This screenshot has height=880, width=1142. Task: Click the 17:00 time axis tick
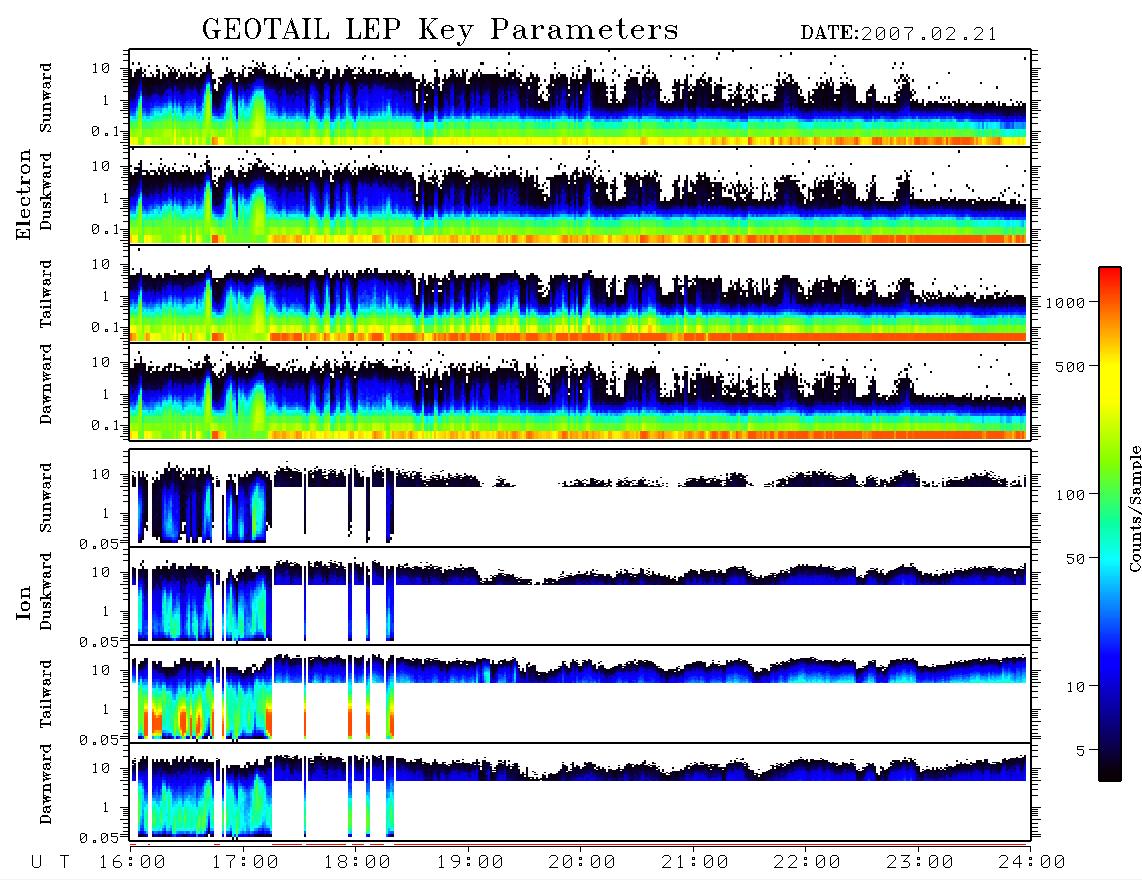click(x=245, y=863)
